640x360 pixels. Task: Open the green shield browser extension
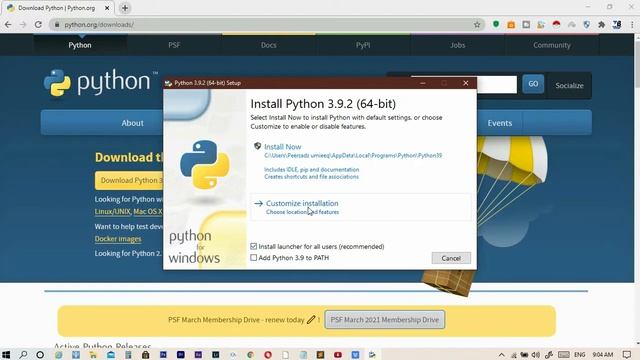click(x=496, y=24)
